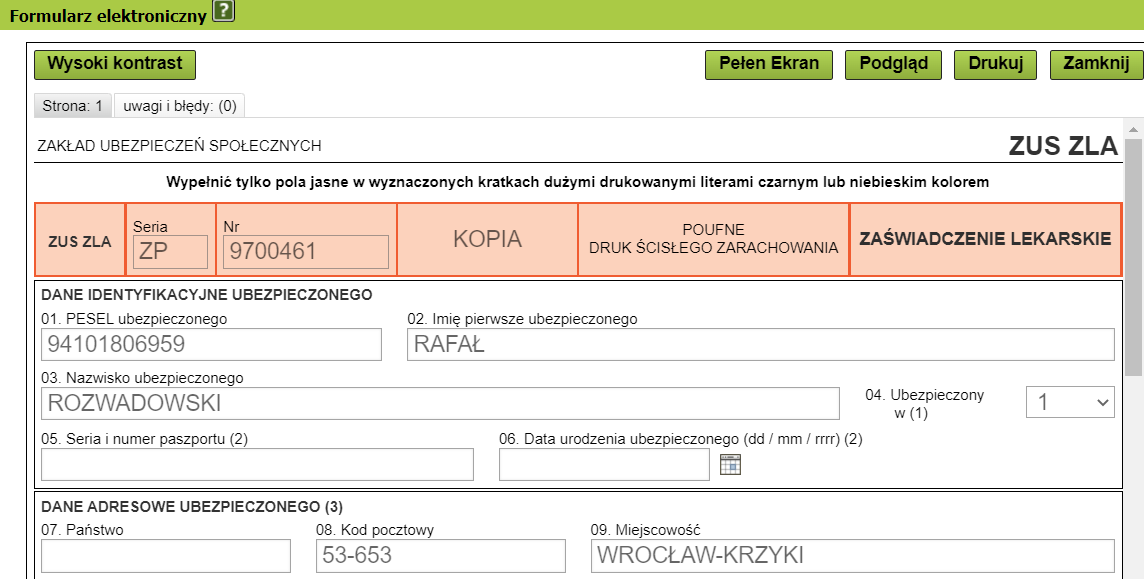The image size is (1144, 579).
Task: Click the KOPIA label
Action: pyautogui.click(x=487, y=239)
